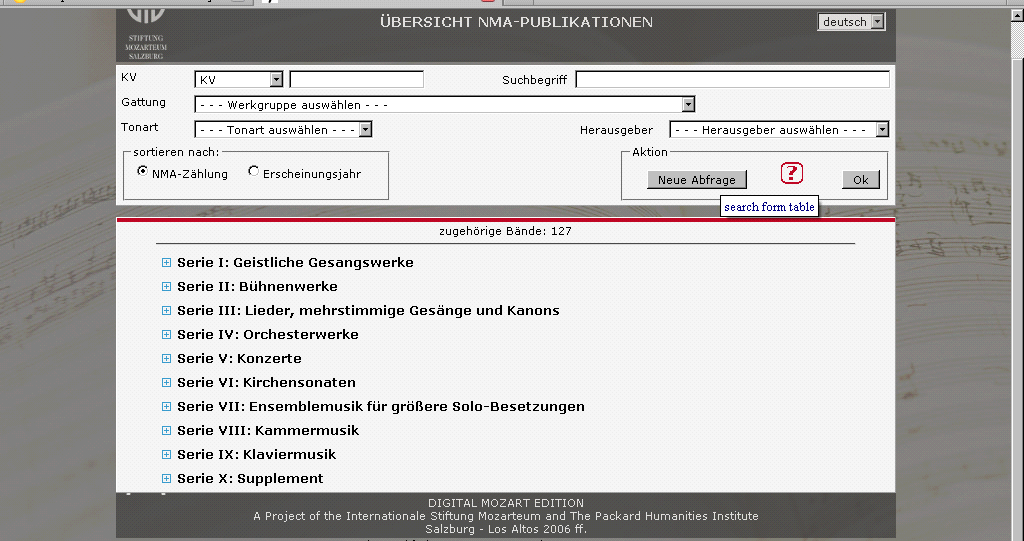Open Serie IX: Klaviermusik text
The width and height of the screenshot is (1024, 541).
click(256, 455)
